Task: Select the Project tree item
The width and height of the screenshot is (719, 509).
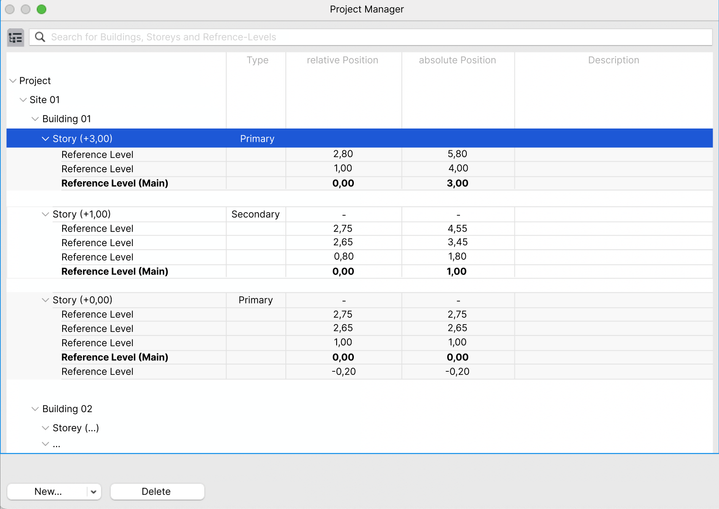Action: pyautogui.click(x=35, y=81)
